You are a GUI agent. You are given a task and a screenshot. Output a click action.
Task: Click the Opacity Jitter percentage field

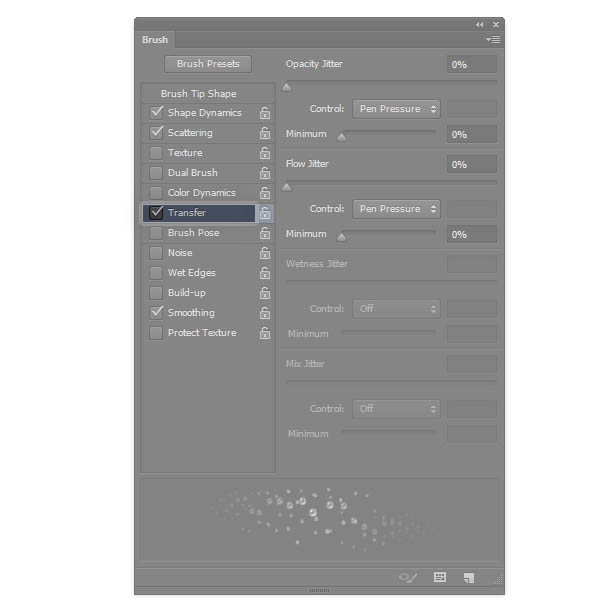(472, 64)
